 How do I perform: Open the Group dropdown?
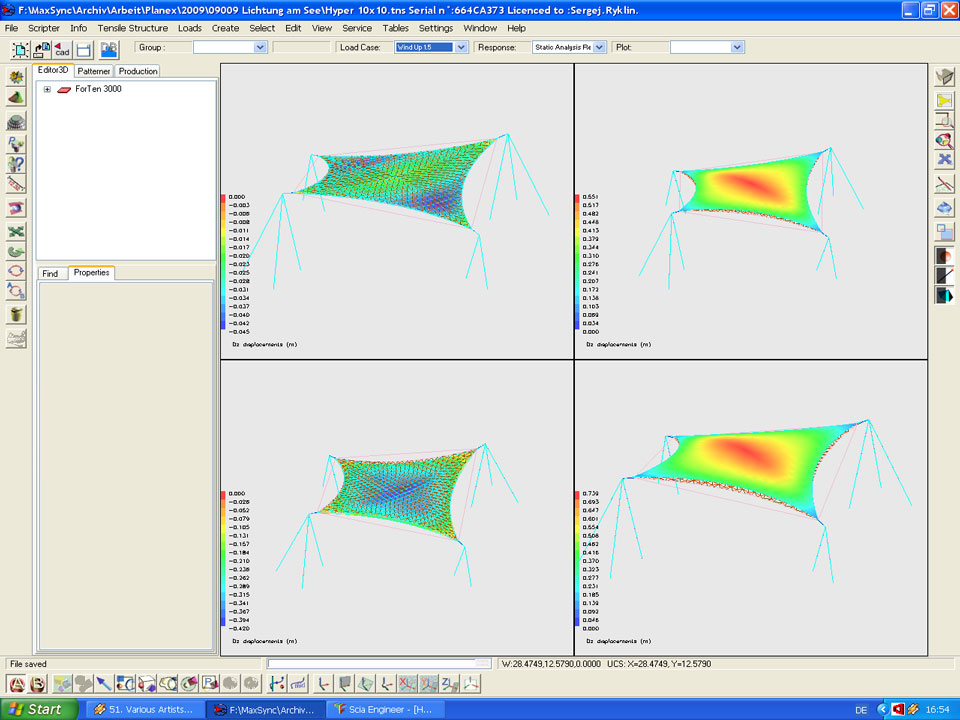(x=229, y=47)
